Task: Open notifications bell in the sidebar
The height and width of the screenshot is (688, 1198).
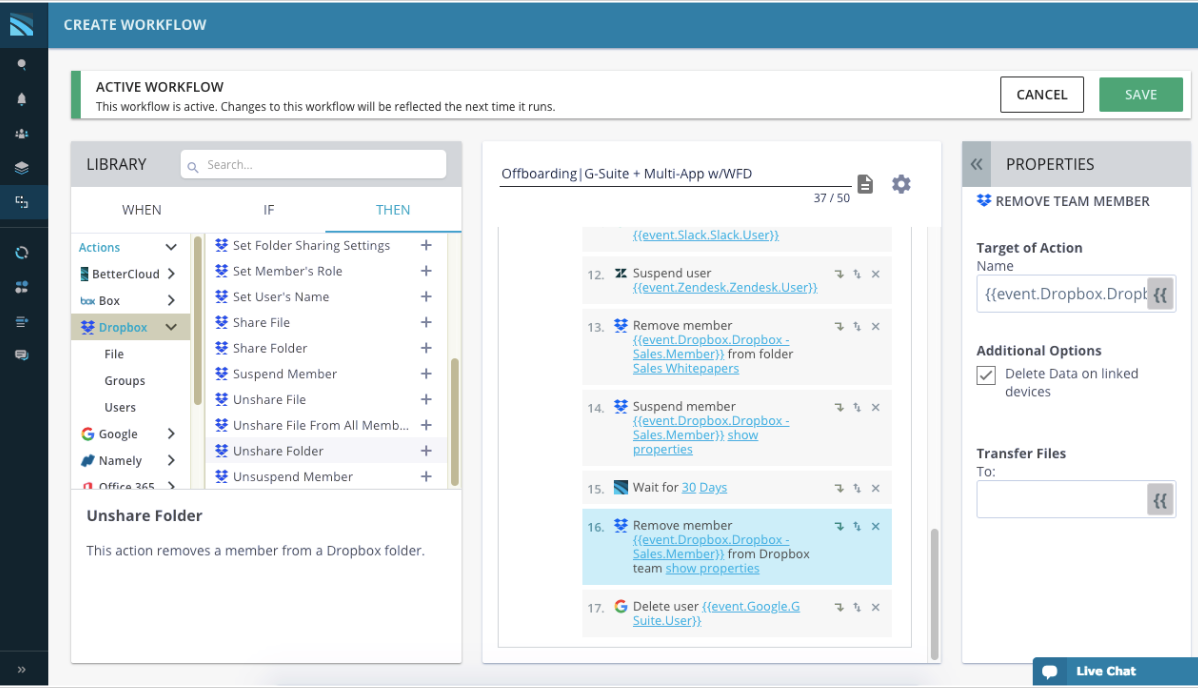Action: pos(22,99)
